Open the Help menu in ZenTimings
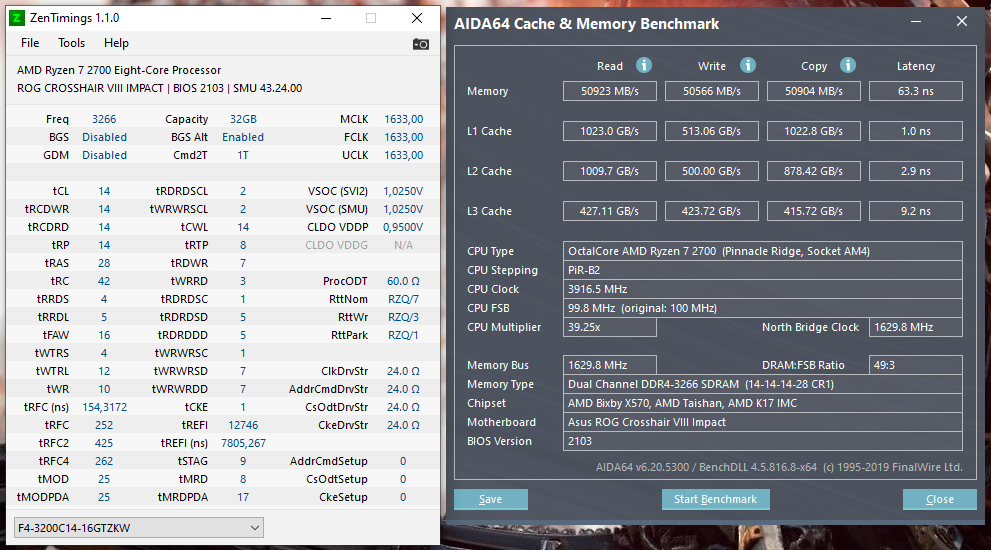 [x=116, y=43]
